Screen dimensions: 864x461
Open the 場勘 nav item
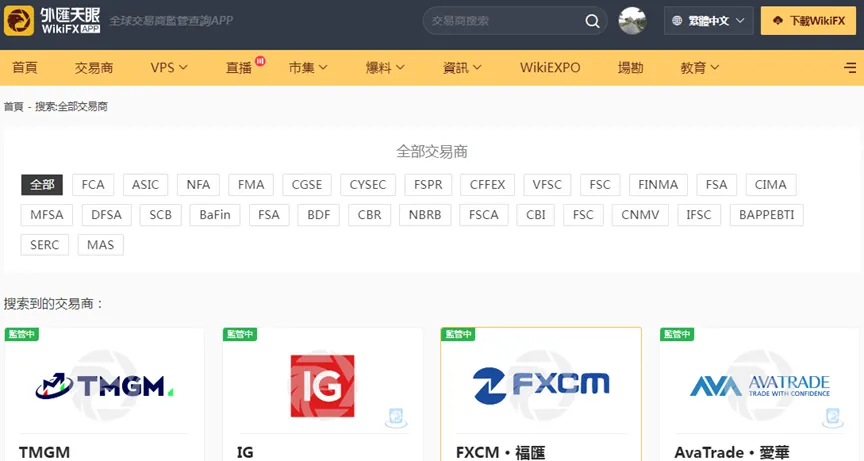(630, 68)
